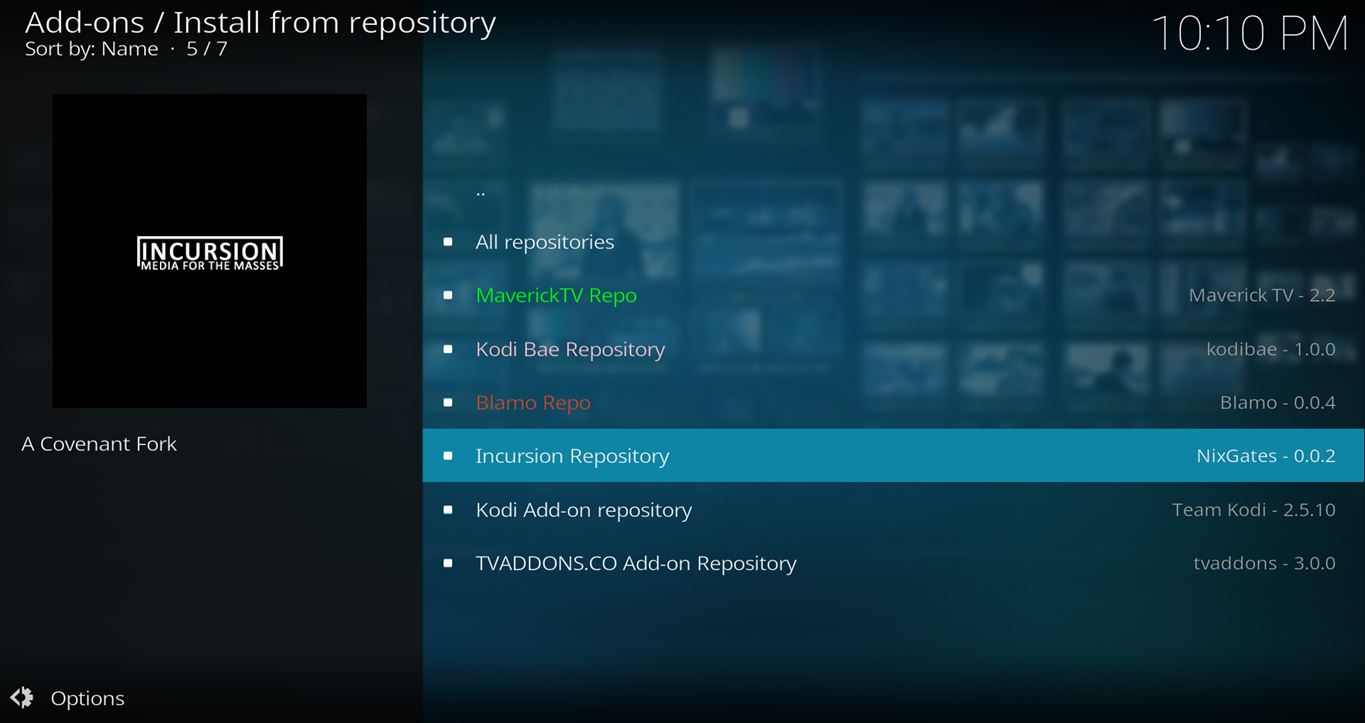This screenshot has width=1365, height=723.
Task: Click the bullet icon on highlighted Incursion row
Action: click(447, 456)
